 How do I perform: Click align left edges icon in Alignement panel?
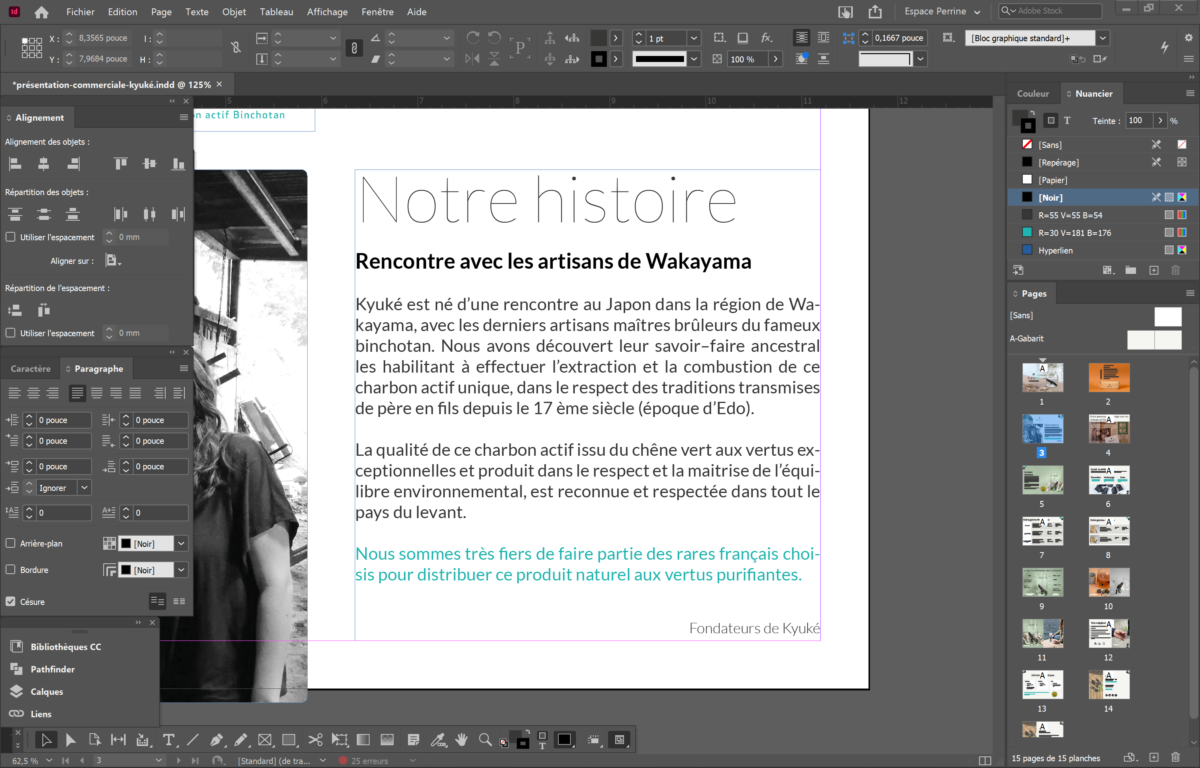15,163
